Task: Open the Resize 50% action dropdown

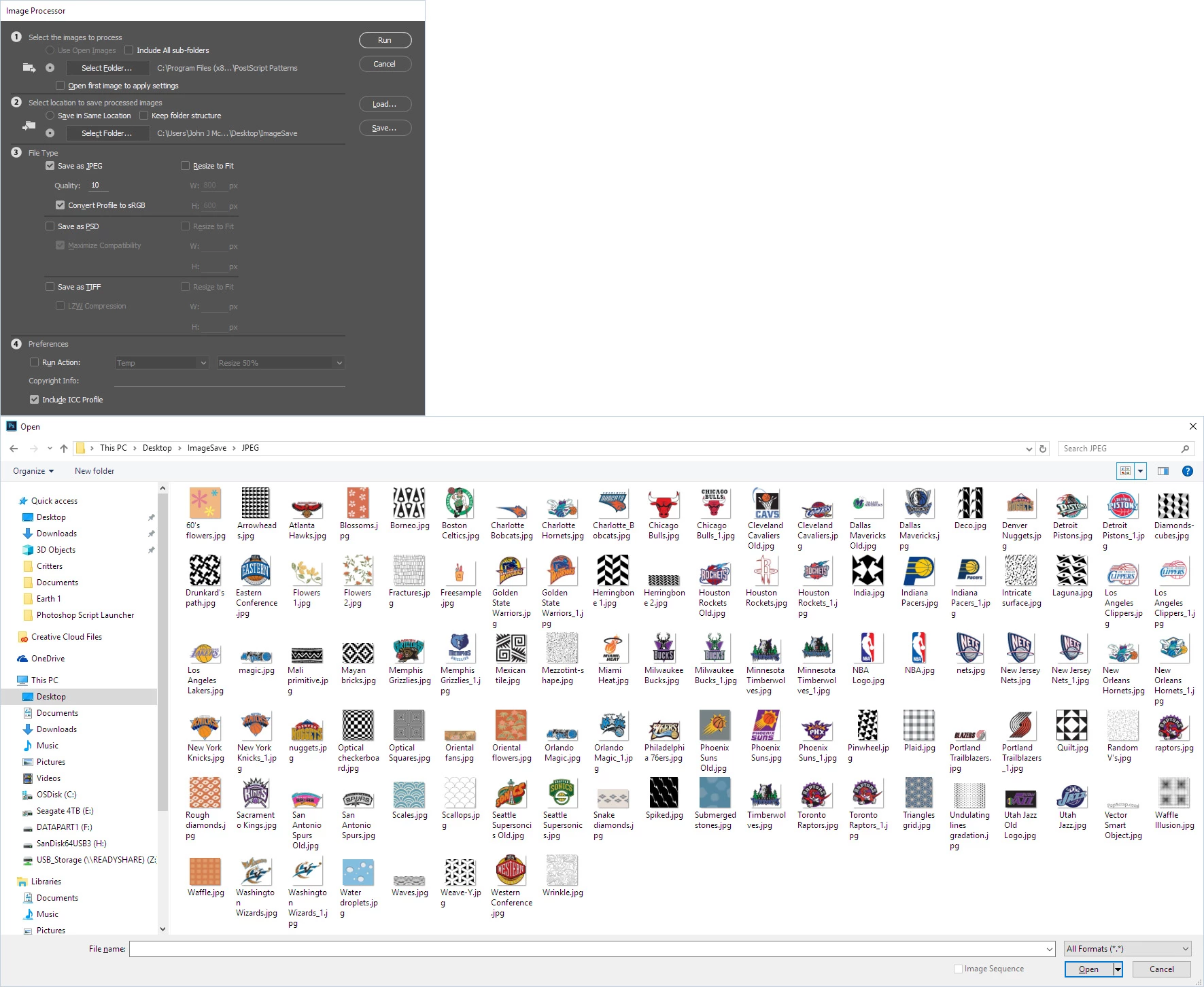Action: 280,363
